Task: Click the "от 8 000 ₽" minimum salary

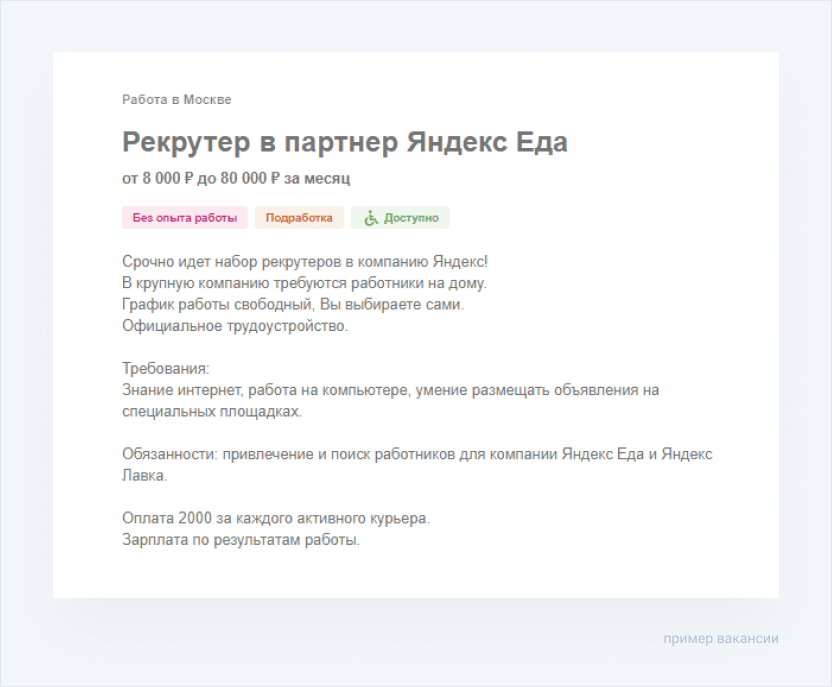Action: (159, 178)
